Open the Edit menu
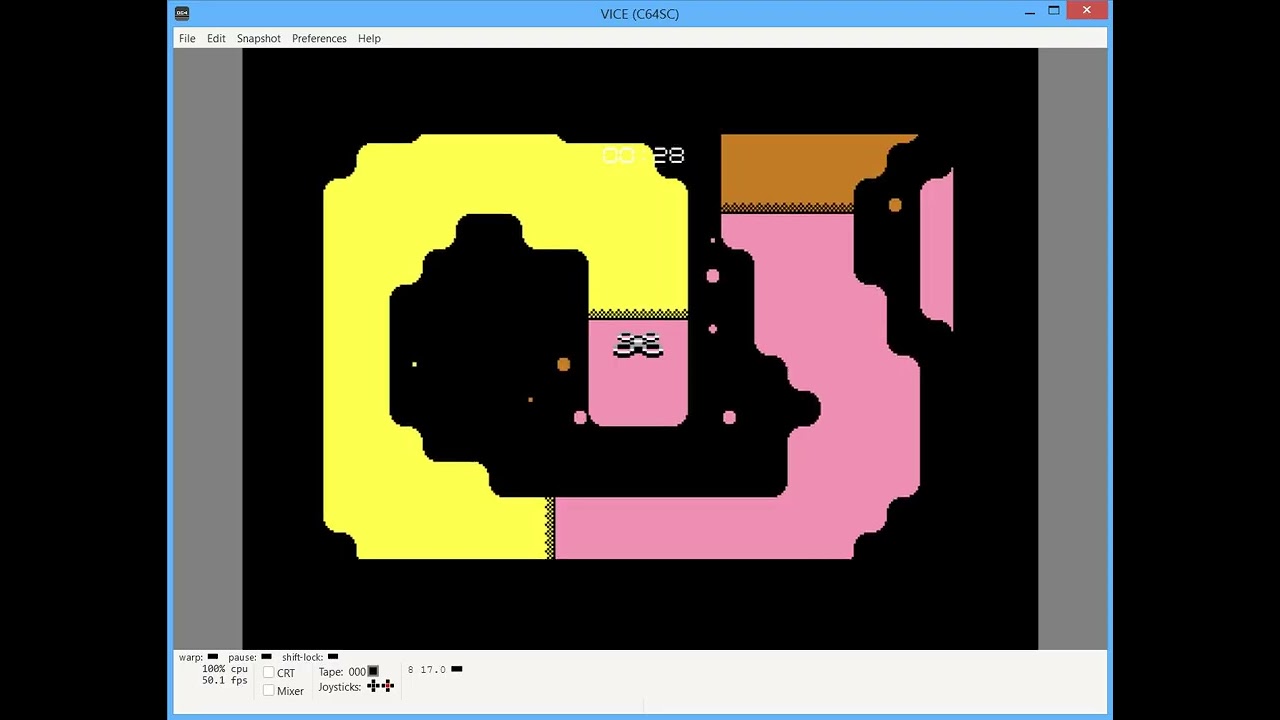 216,38
